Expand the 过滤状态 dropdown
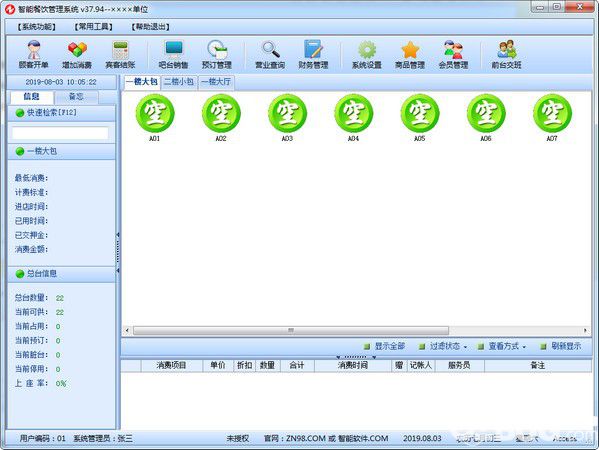This screenshot has width=599, height=450. click(x=443, y=346)
